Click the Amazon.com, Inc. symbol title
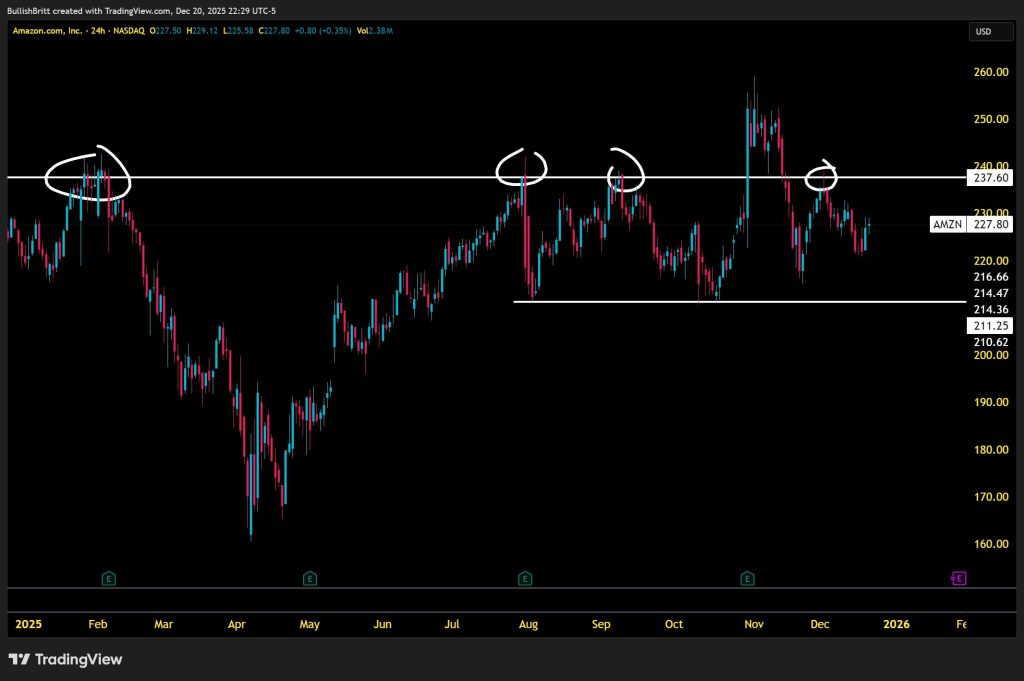This screenshot has height=681, width=1024. (47, 31)
